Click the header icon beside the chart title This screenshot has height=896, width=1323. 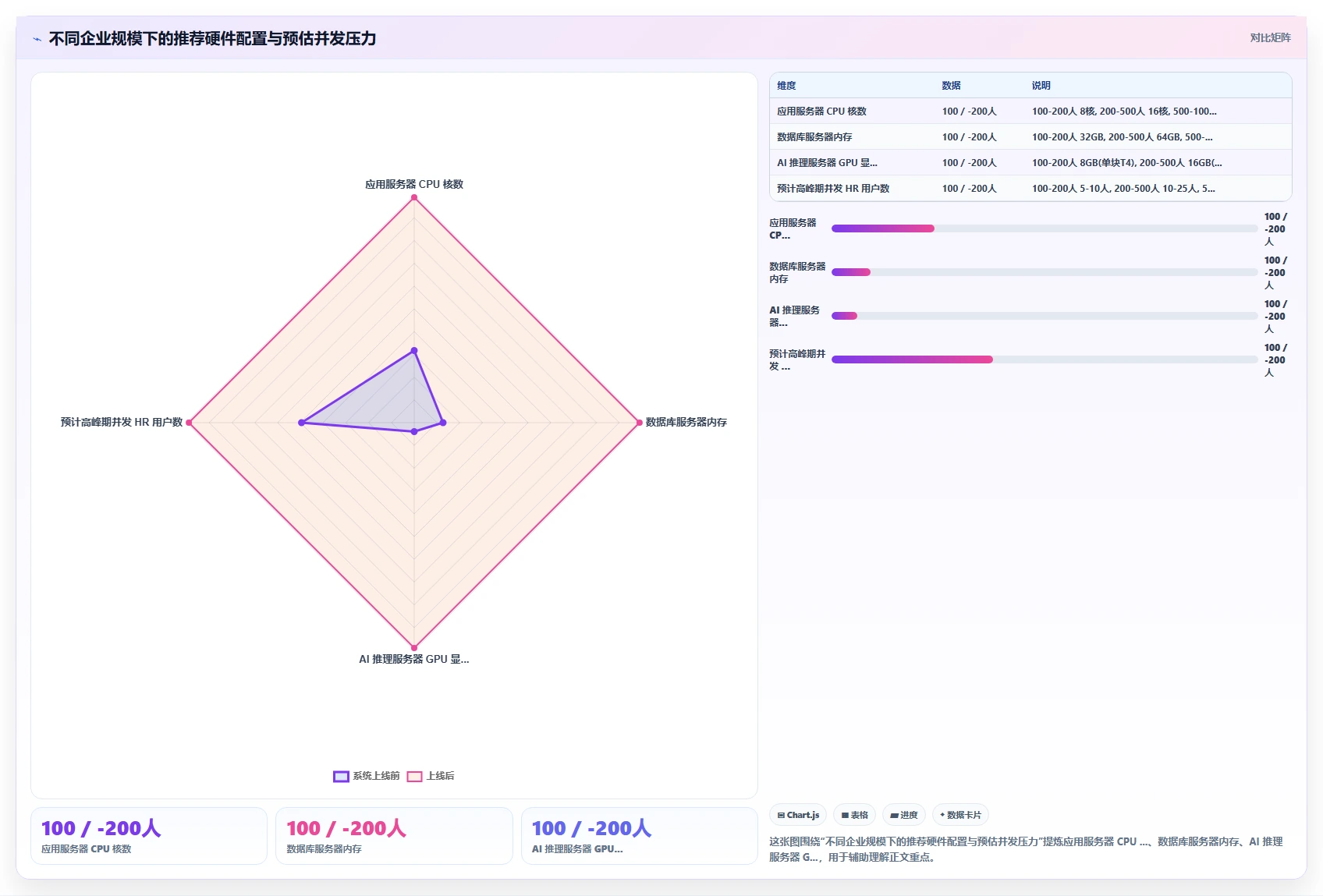(37, 39)
